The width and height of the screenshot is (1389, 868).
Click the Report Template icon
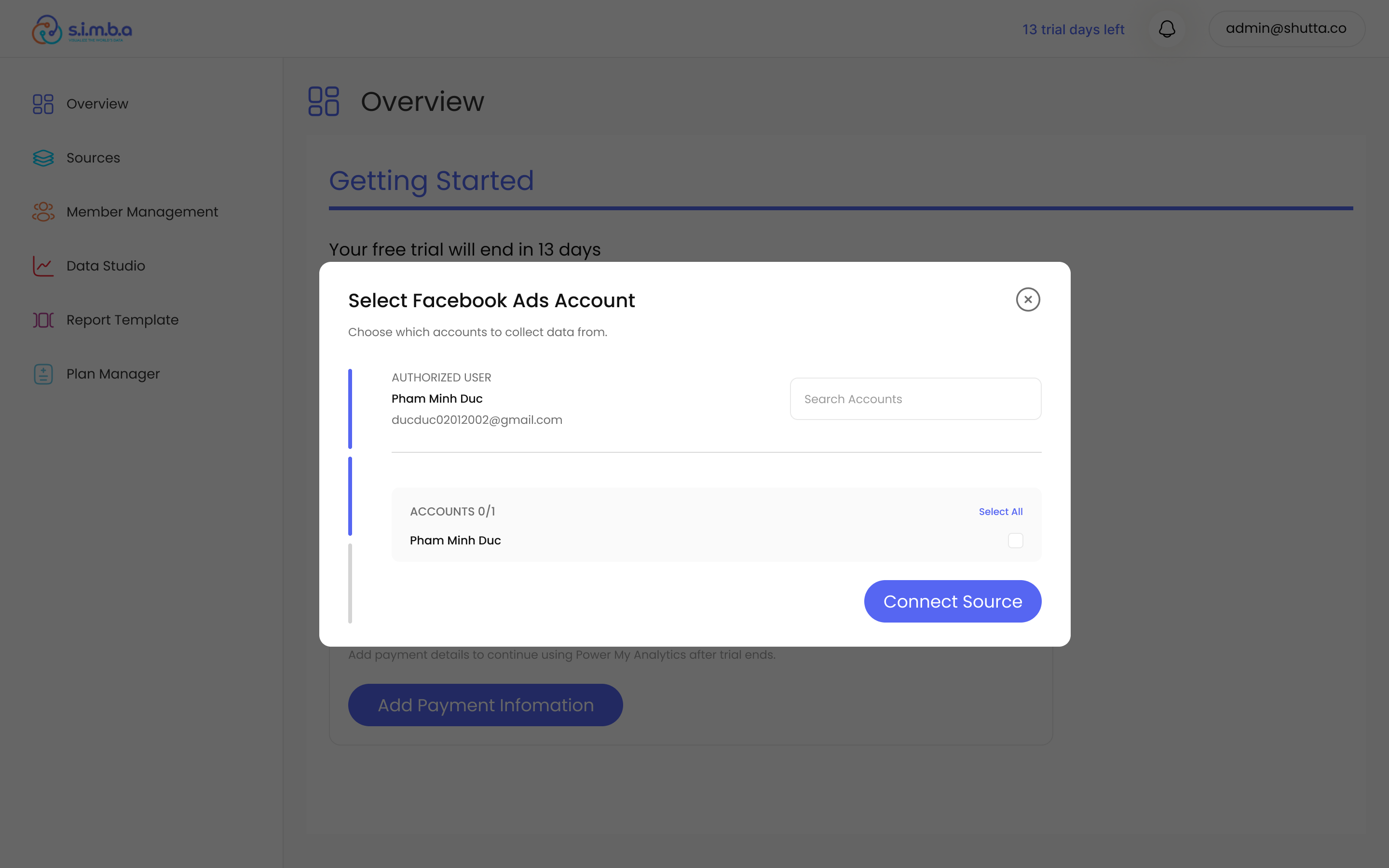tap(43, 320)
